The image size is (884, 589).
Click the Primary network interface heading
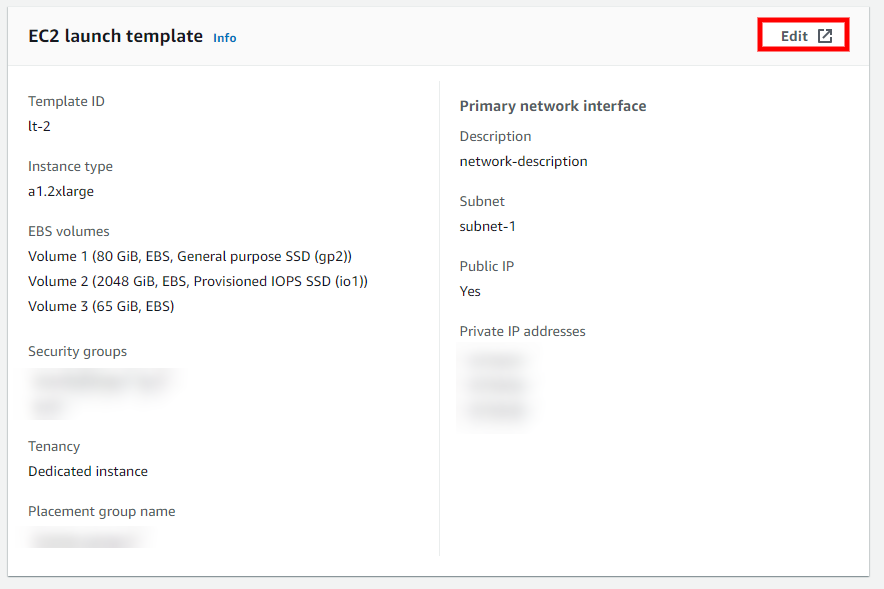click(552, 105)
